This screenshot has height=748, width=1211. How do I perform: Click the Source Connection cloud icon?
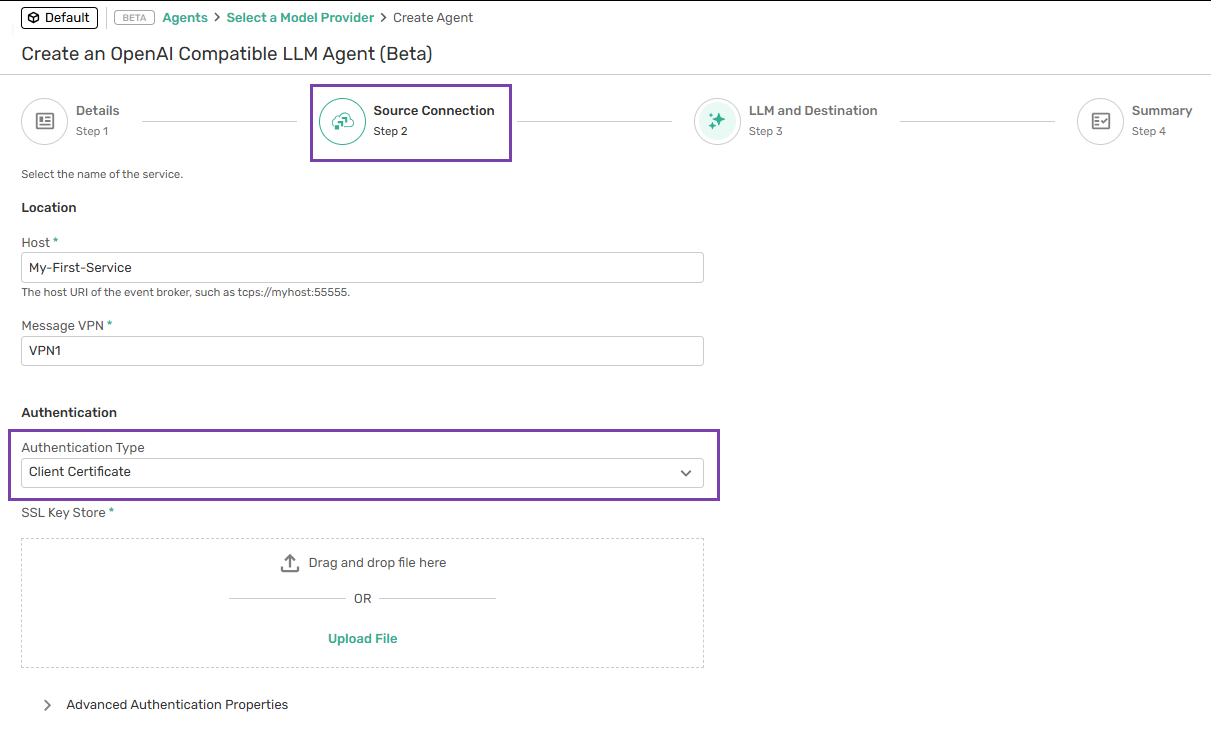click(342, 121)
